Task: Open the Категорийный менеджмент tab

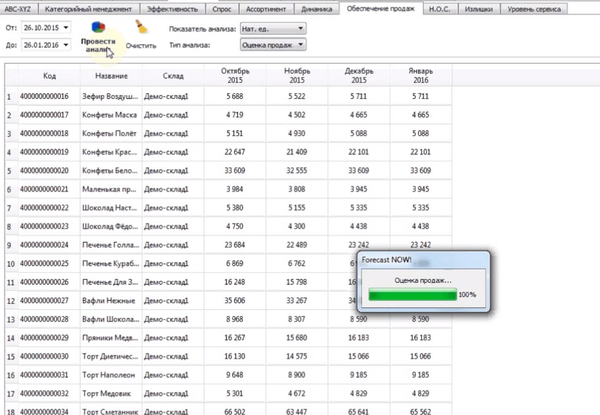Action: [x=88, y=9]
